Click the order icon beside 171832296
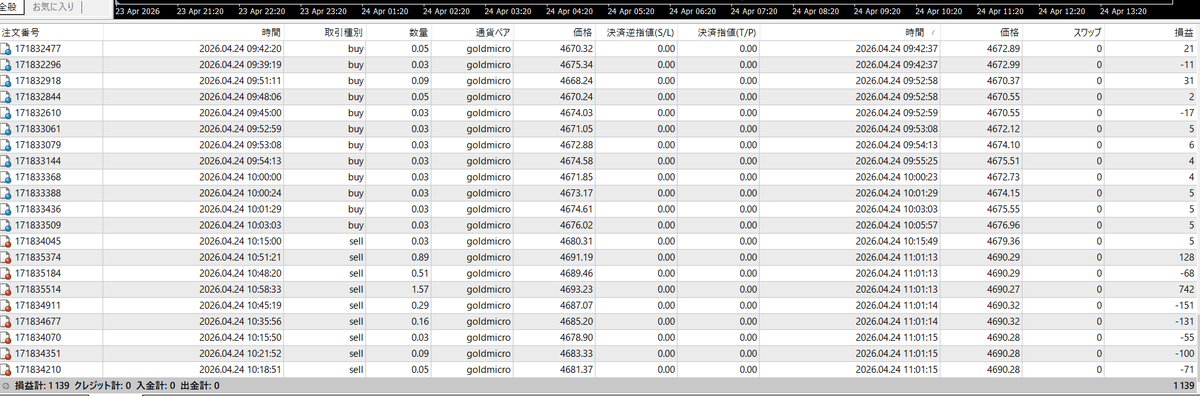Viewport: 1200px width, 396px height. (6, 65)
